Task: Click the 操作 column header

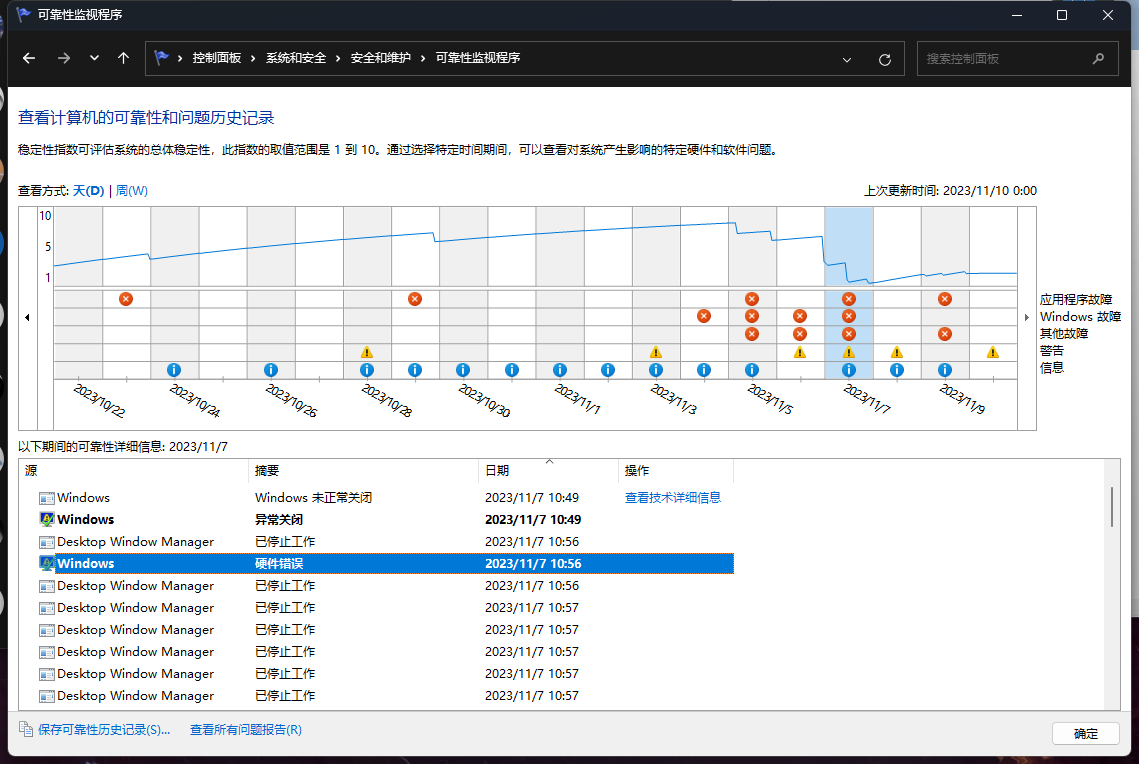Action: click(676, 471)
